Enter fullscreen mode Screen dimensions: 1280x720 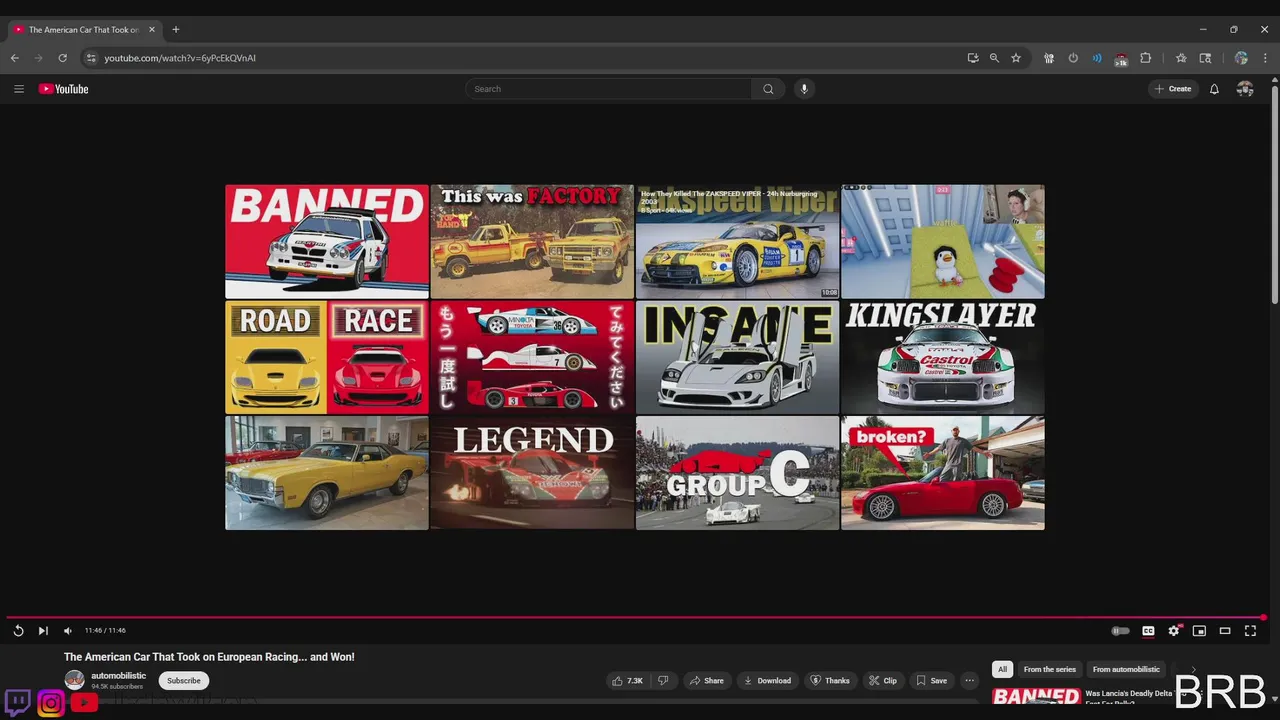tap(1250, 631)
